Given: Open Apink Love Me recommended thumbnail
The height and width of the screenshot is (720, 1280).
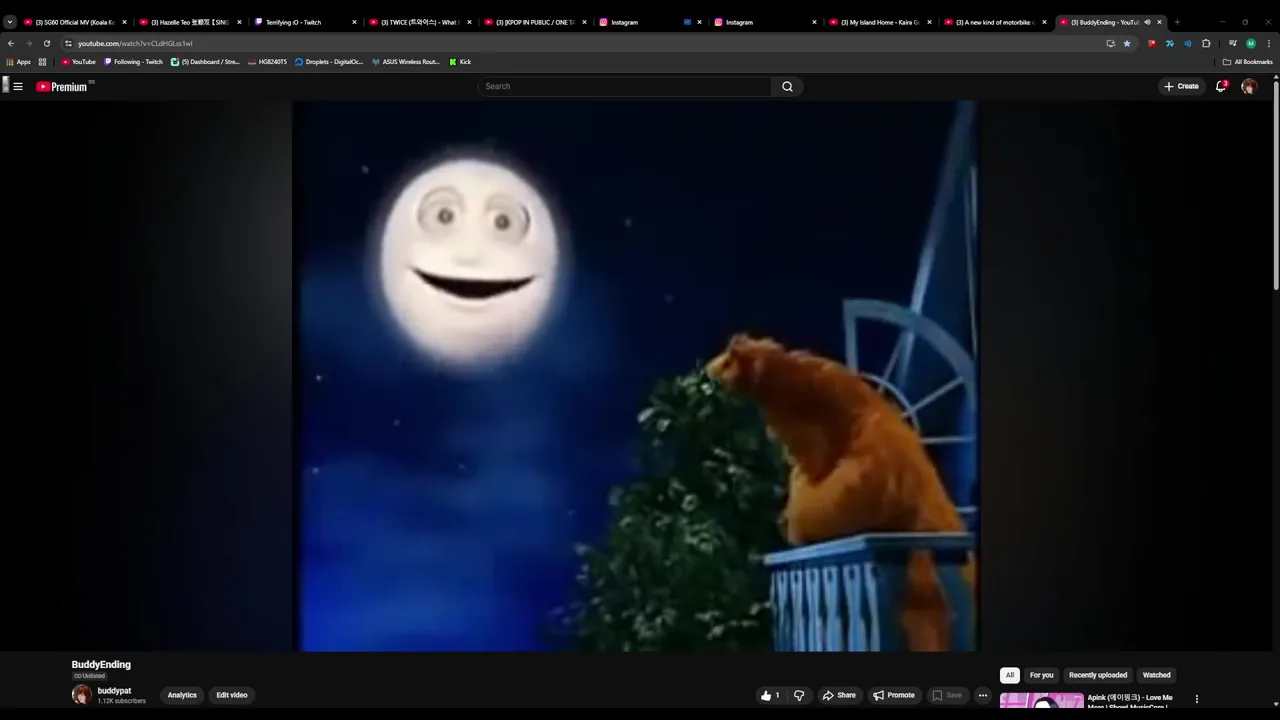Looking at the screenshot, I should [1041, 700].
